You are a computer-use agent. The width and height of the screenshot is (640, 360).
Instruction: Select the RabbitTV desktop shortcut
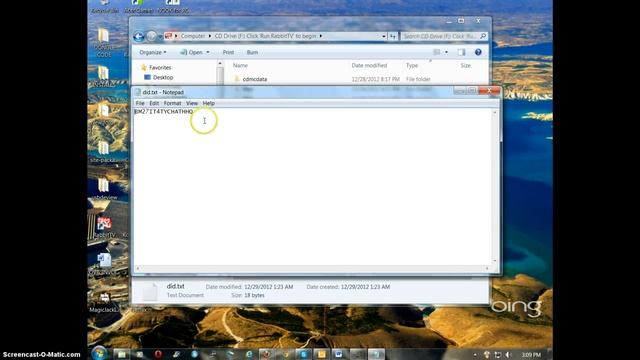click(104, 227)
